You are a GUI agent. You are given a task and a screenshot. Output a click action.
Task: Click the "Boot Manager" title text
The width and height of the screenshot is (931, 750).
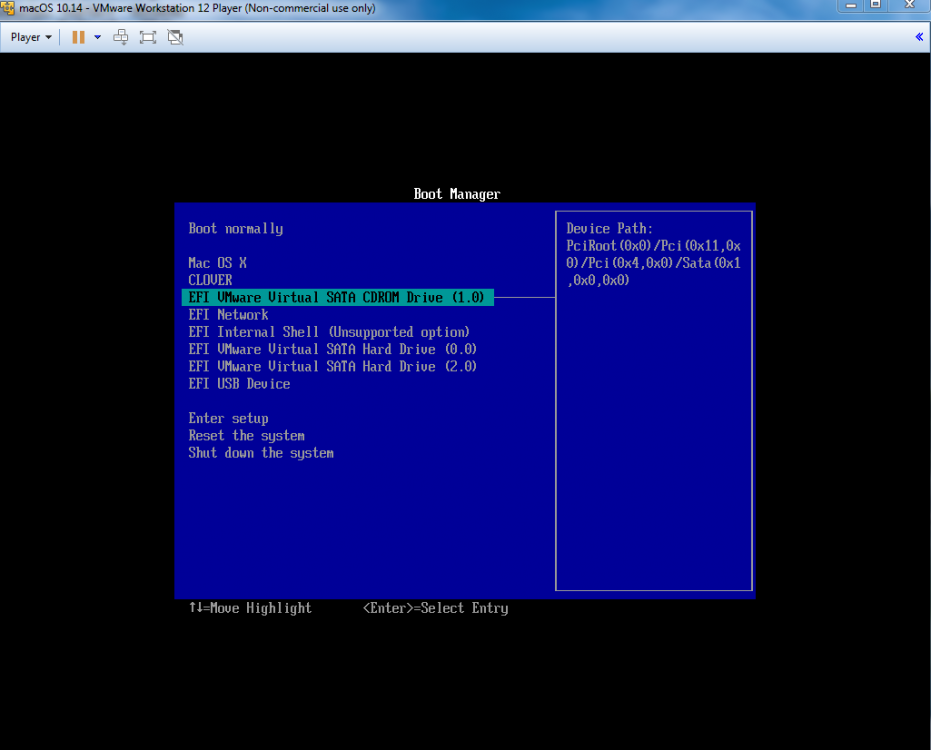pyautogui.click(x=457, y=194)
